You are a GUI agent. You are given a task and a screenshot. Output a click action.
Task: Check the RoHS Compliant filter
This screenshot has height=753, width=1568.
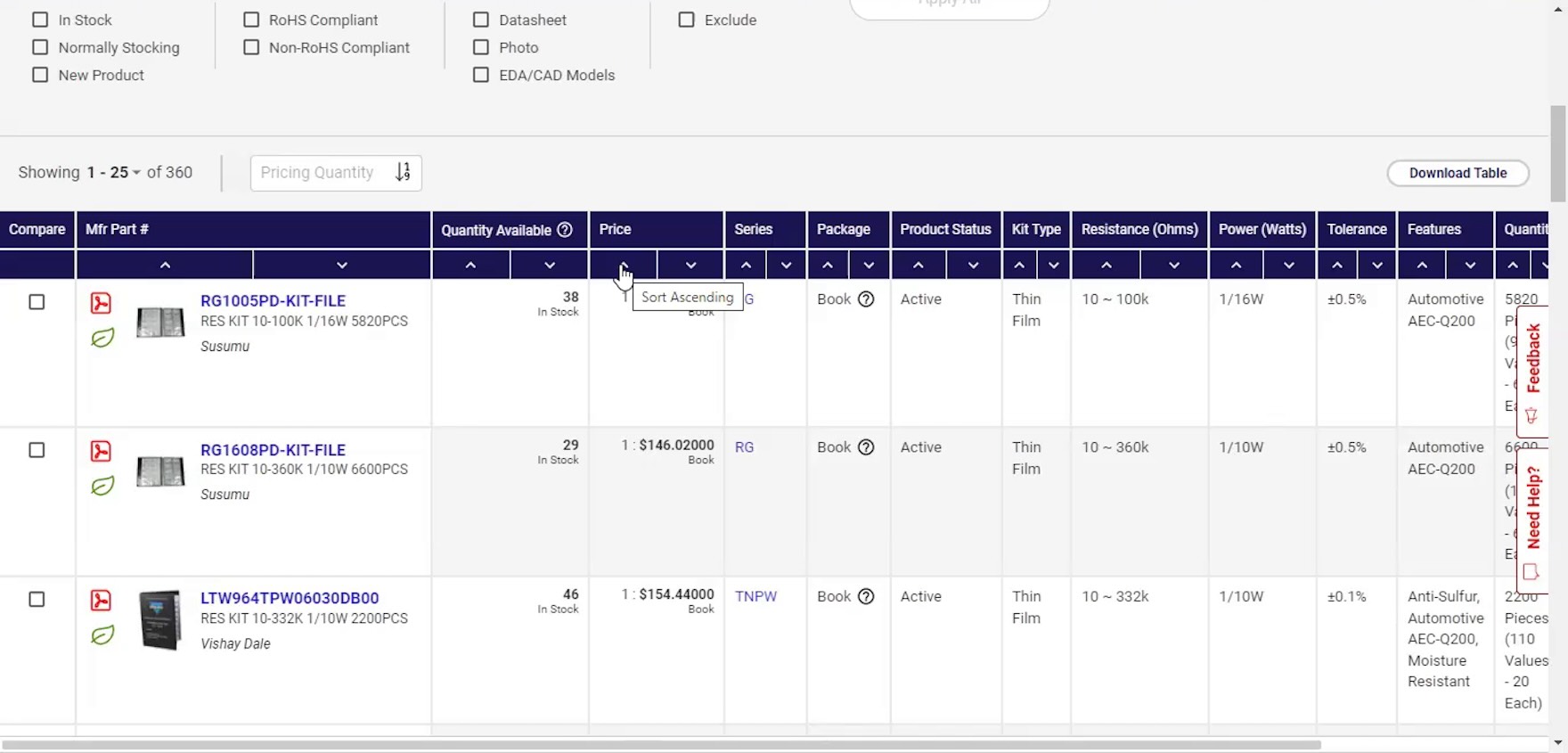click(x=251, y=20)
